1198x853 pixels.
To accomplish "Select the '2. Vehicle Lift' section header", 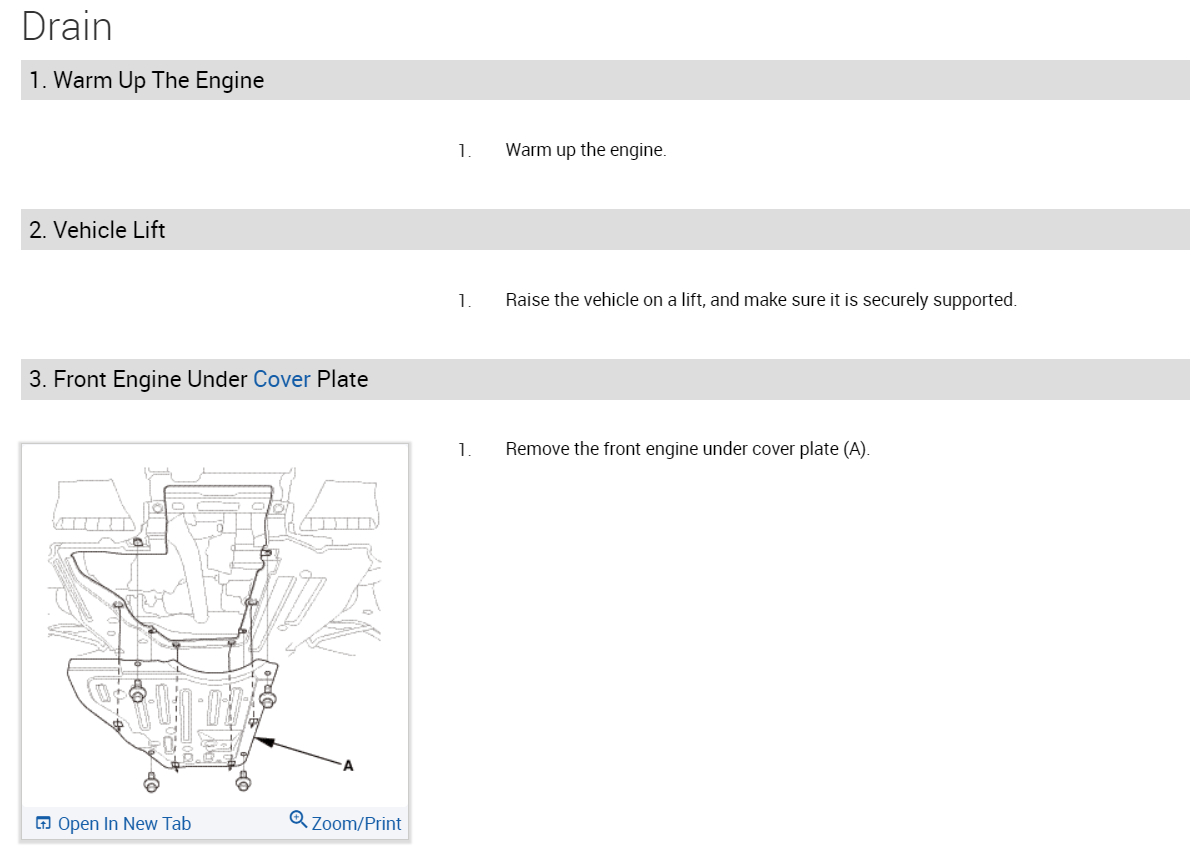I will tap(97, 230).
